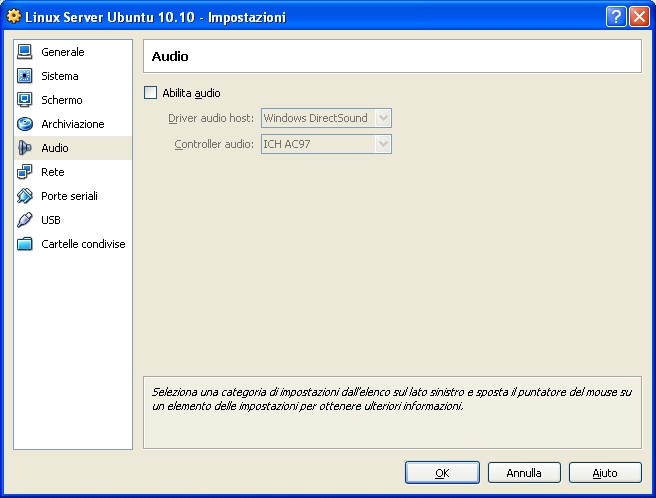Open the Driver audio host dropdown
This screenshot has width=656, height=498.
[325, 118]
